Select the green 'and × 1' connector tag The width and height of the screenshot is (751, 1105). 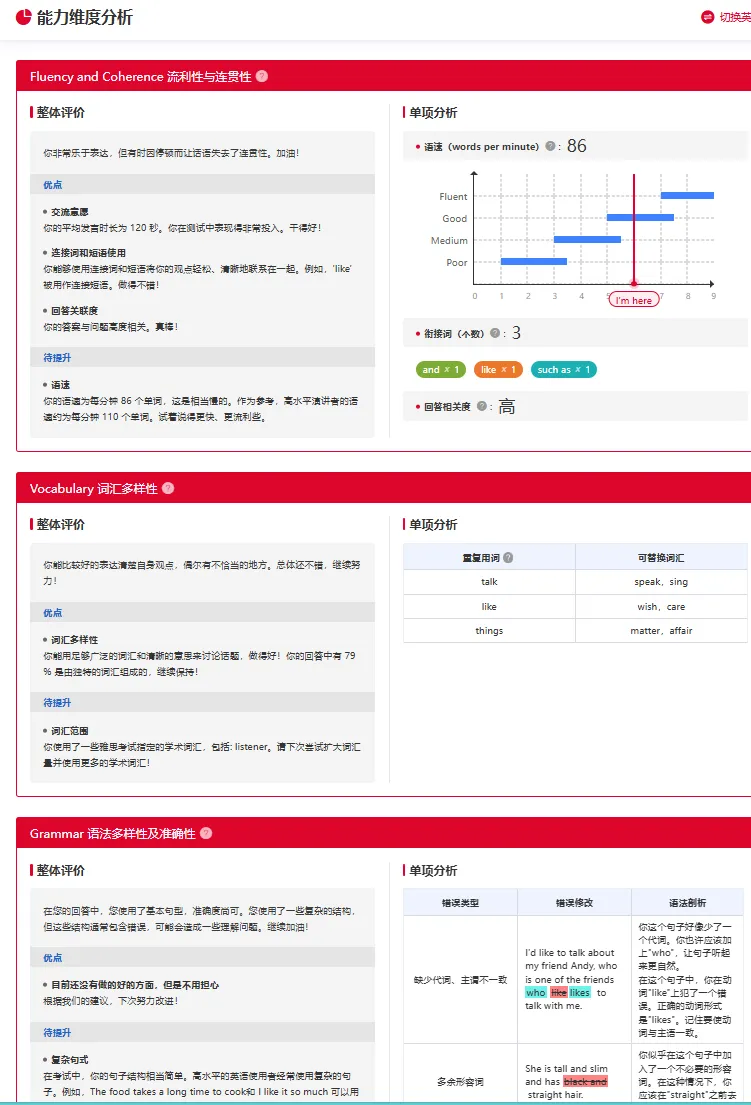pos(441,369)
